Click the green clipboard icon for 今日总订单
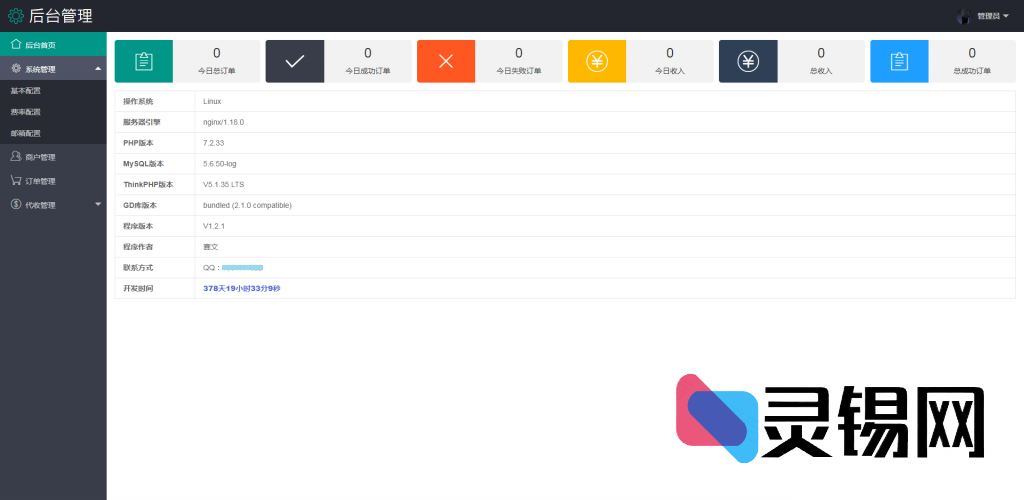This screenshot has height=500, width=1024. coord(144,61)
